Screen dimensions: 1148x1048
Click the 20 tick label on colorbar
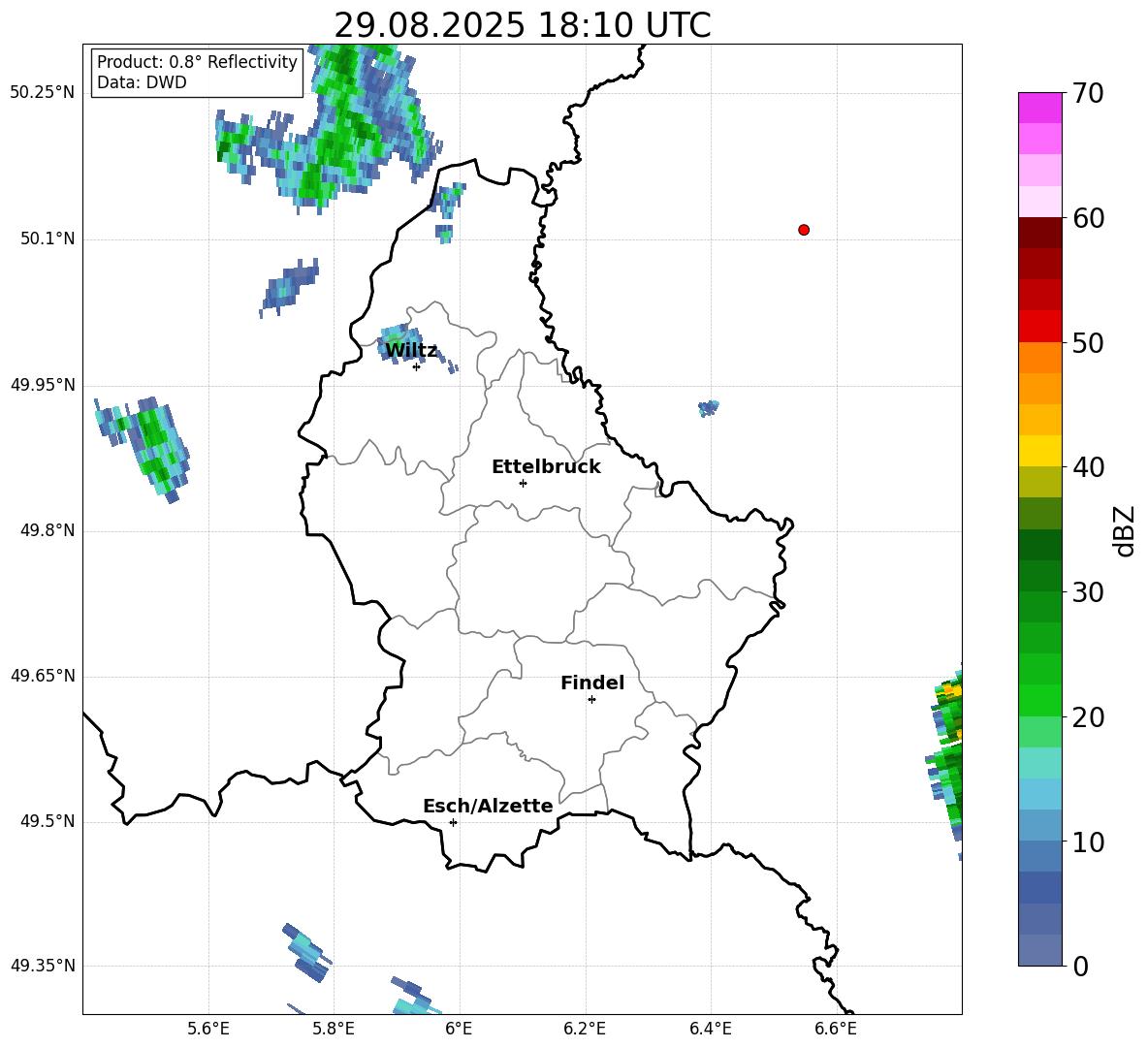click(1088, 716)
